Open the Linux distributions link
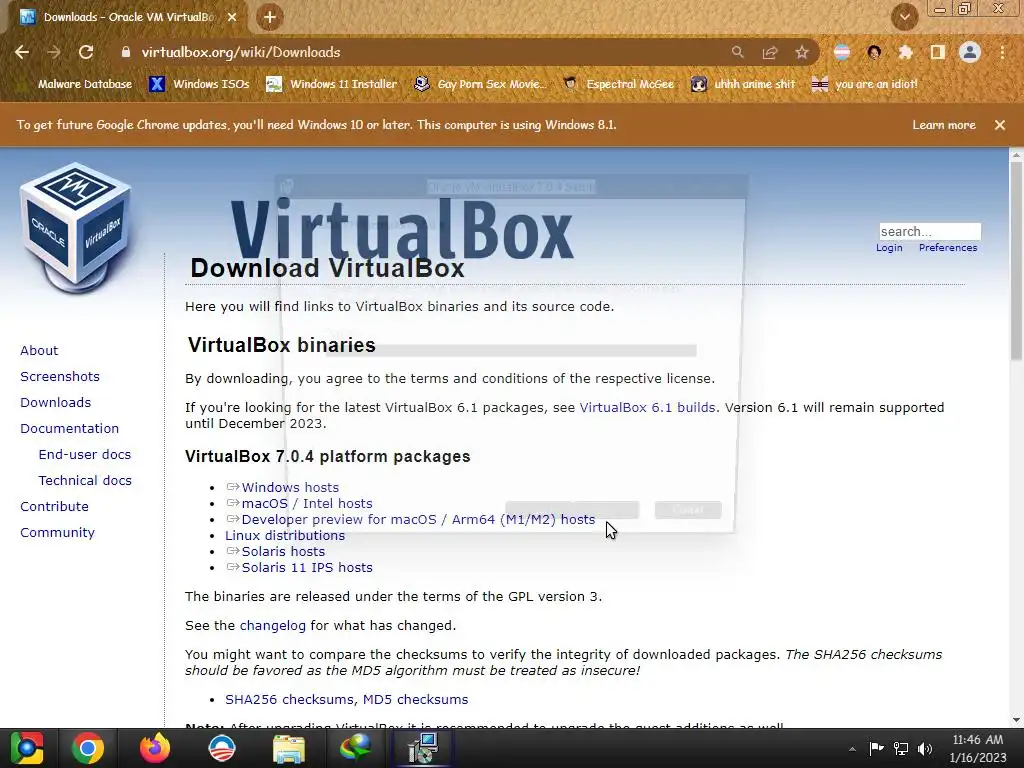 [x=285, y=536]
